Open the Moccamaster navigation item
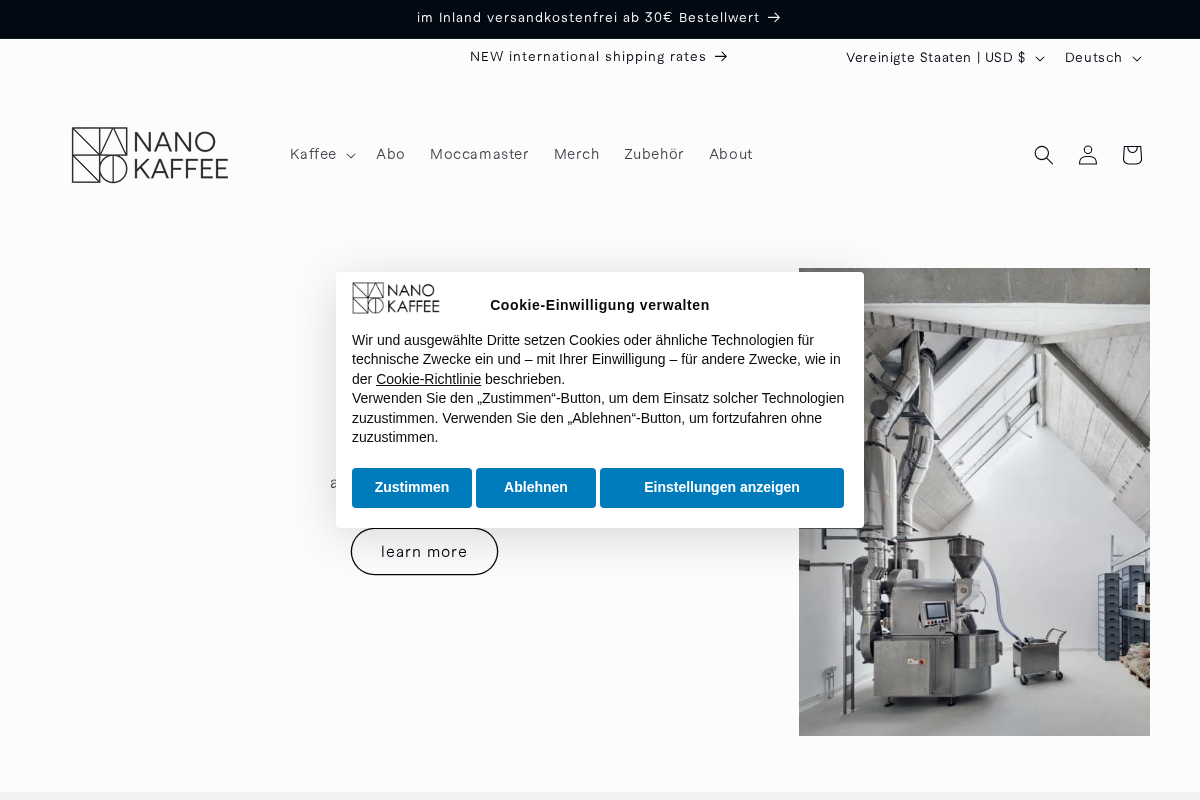The height and width of the screenshot is (800, 1200). point(479,154)
